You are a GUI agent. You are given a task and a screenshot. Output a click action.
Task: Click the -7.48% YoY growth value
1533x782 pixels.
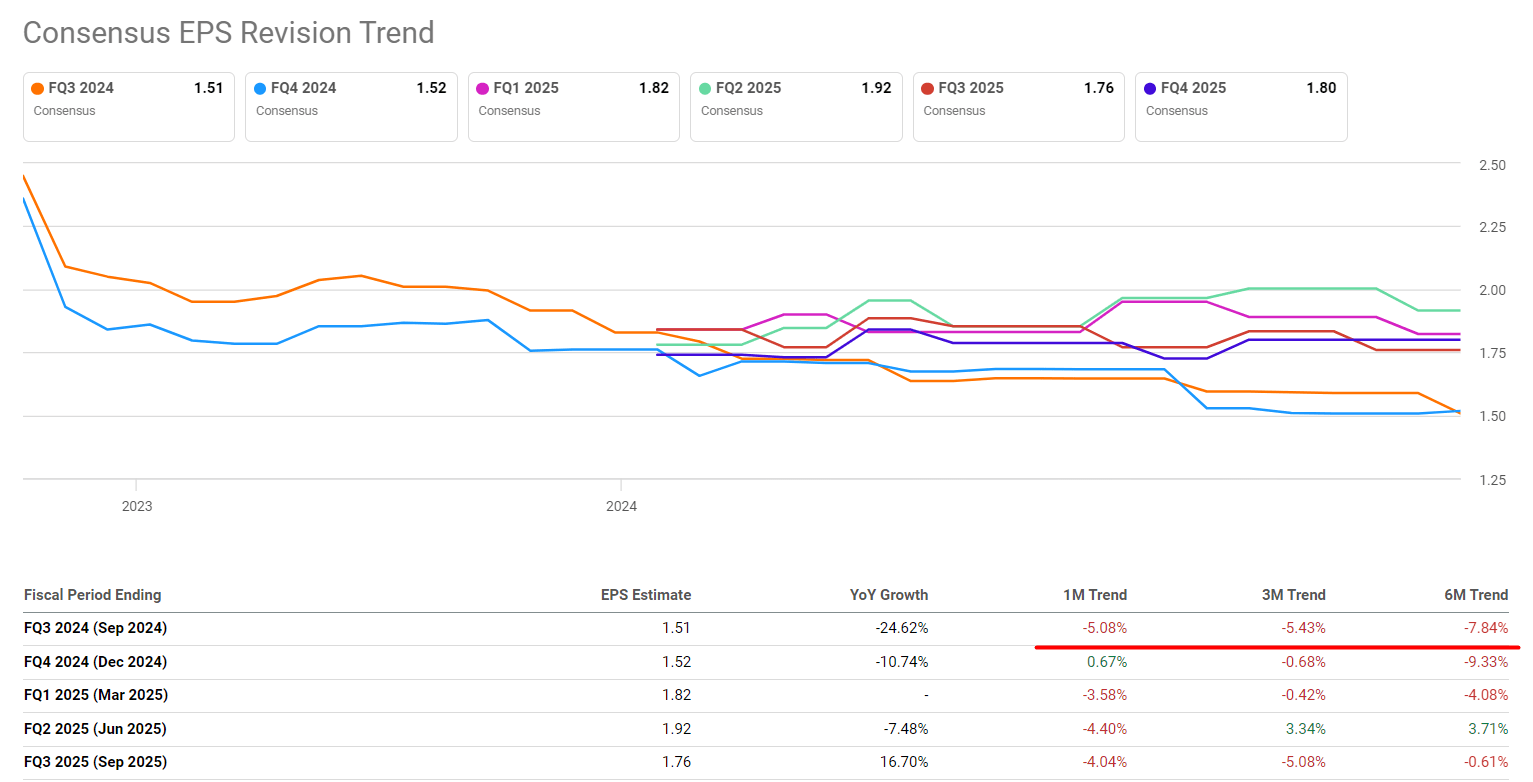pos(905,729)
